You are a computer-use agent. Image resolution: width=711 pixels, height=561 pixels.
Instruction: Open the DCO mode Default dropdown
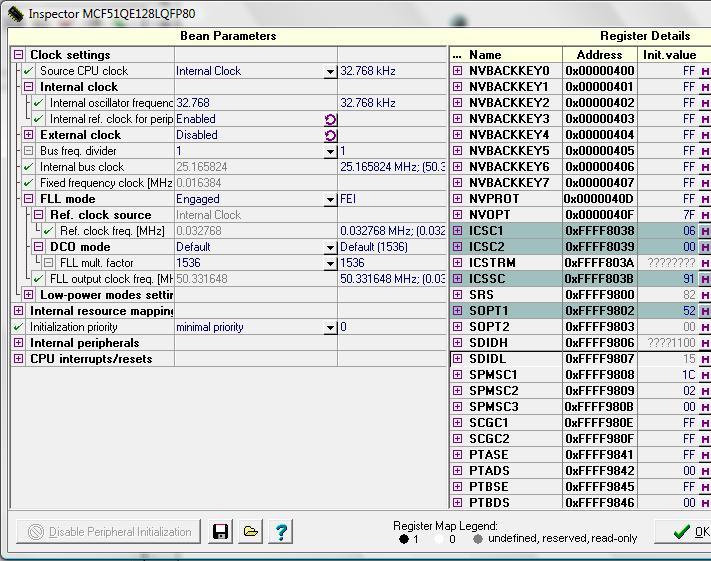331,248
